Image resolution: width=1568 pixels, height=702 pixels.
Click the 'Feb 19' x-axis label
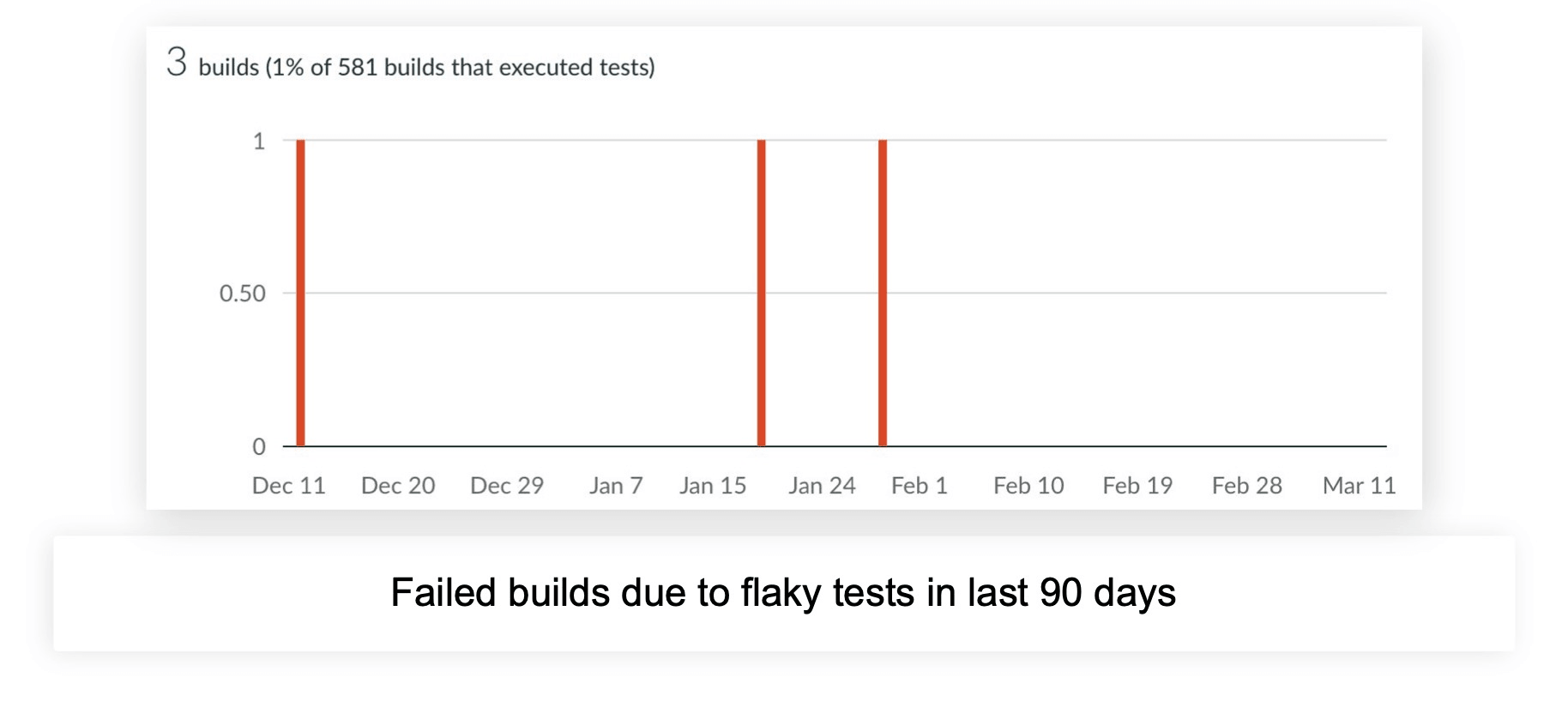(x=1137, y=486)
